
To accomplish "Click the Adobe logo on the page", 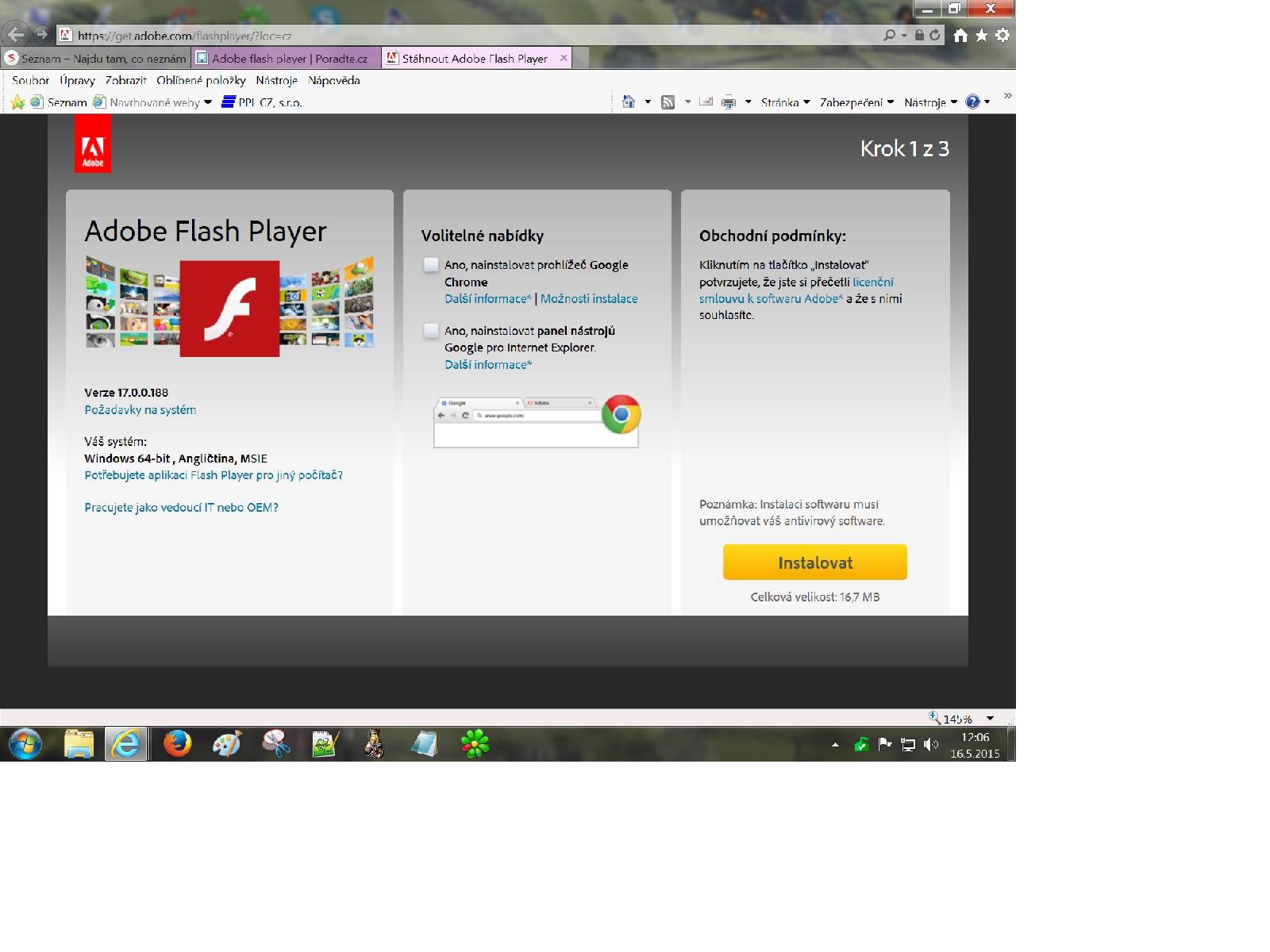I will (93, 144).
